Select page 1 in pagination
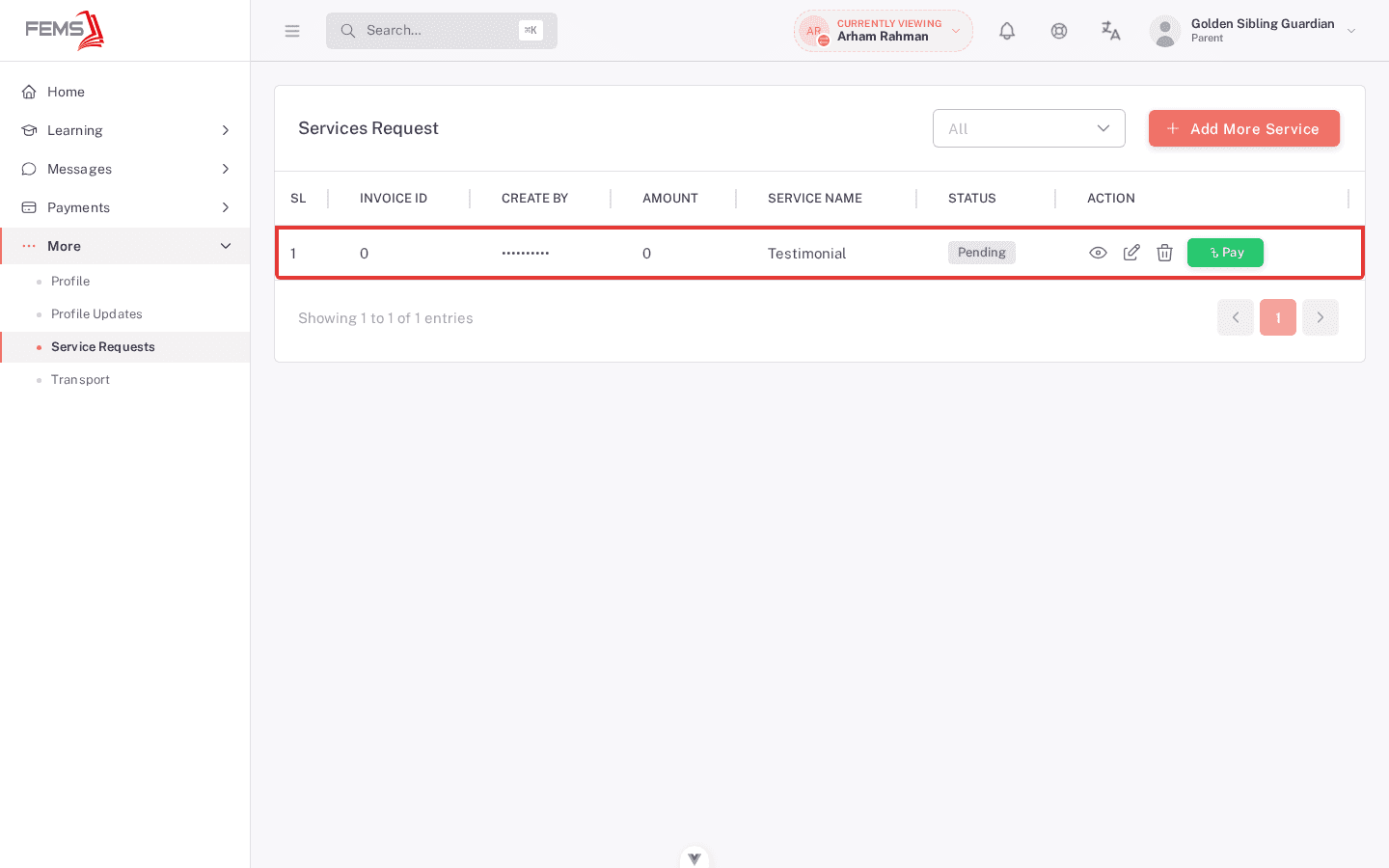Screen dimensions: 1389x868 click(1278, 317)
